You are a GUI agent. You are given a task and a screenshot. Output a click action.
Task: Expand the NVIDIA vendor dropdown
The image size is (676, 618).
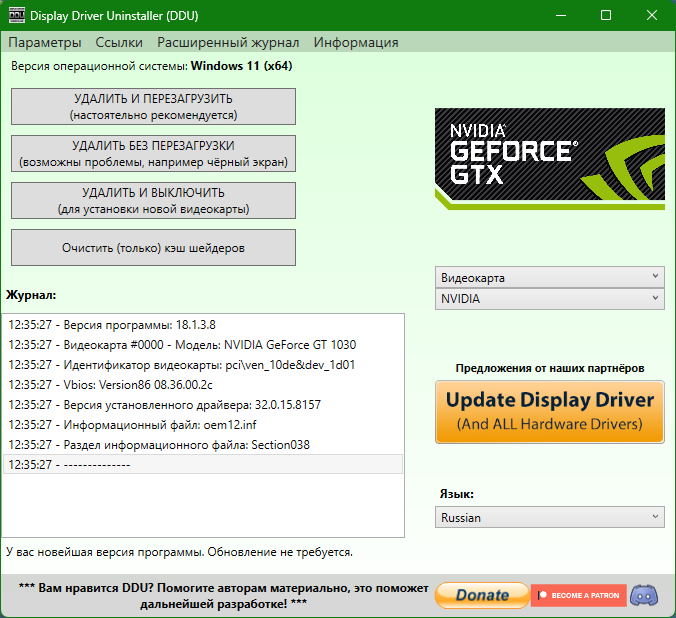click(x=550, y=298)
